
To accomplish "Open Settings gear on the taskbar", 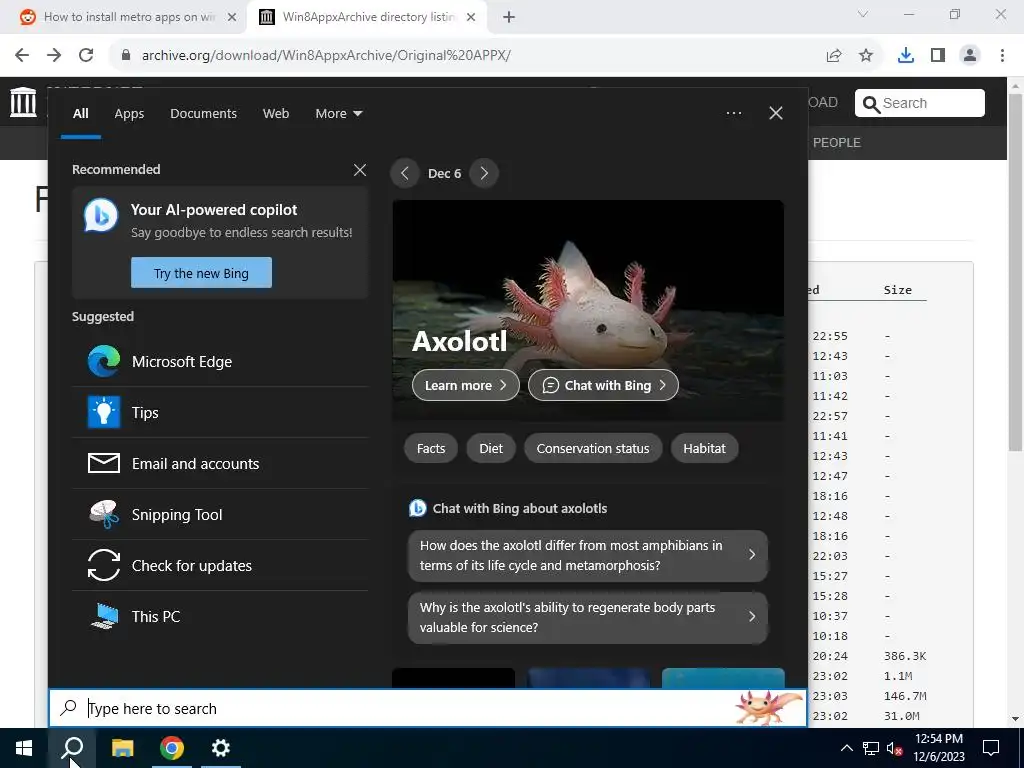I will (221, 748).
